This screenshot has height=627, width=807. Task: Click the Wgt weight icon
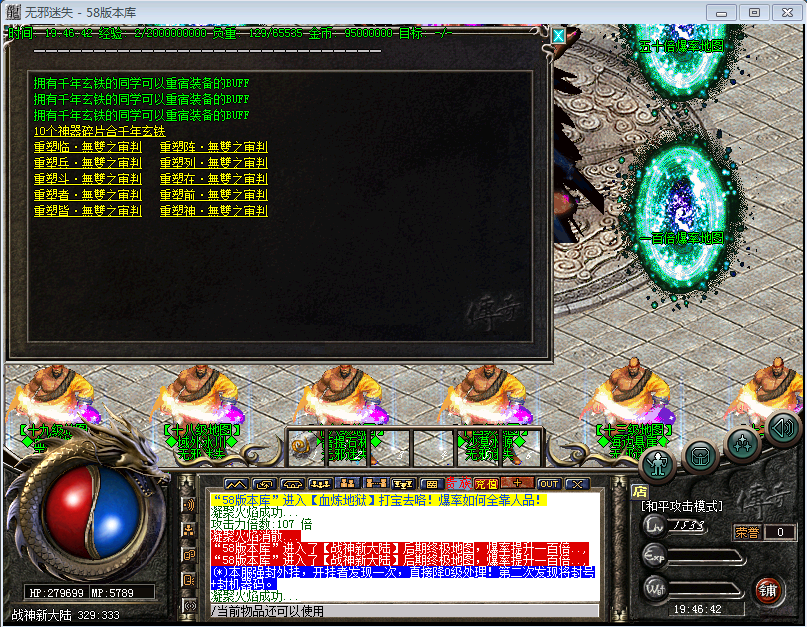click(x=654, y=588)
